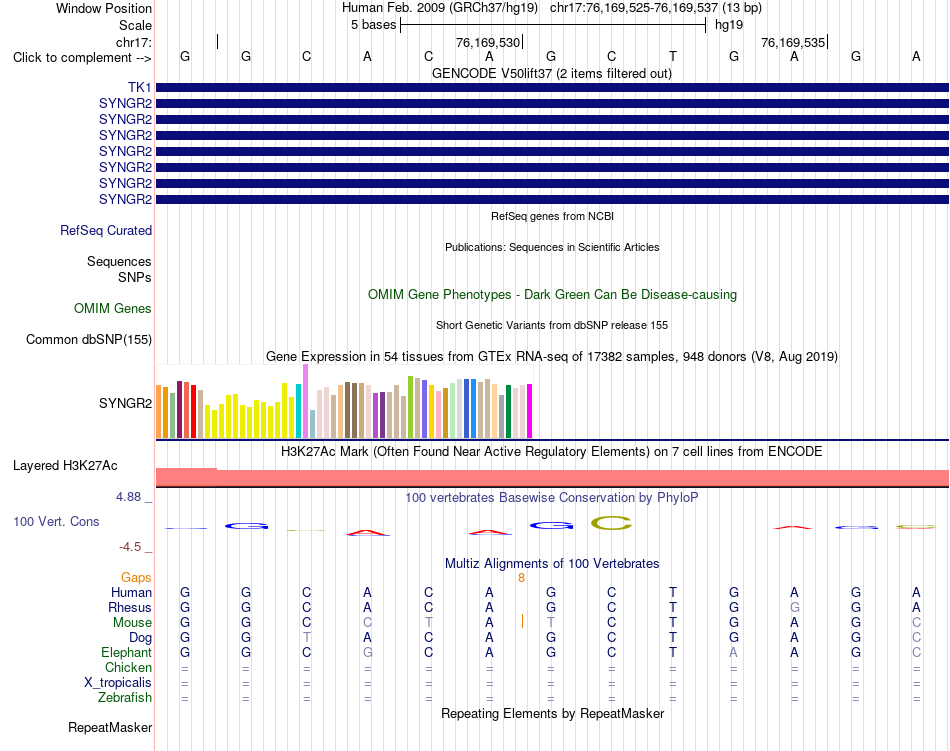
Task: Click the Mouse species label
Action: pyautogui.click(x=132, y=623)
